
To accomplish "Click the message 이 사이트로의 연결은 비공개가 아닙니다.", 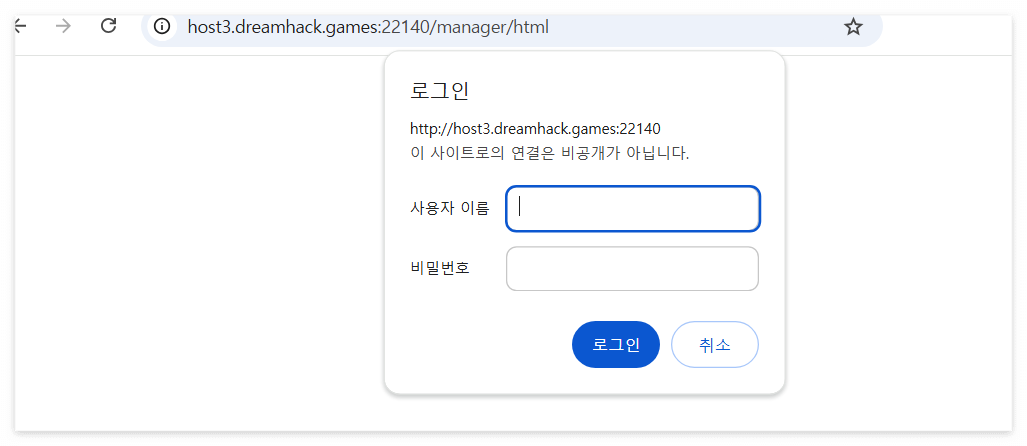I will (x=550, y=154).
